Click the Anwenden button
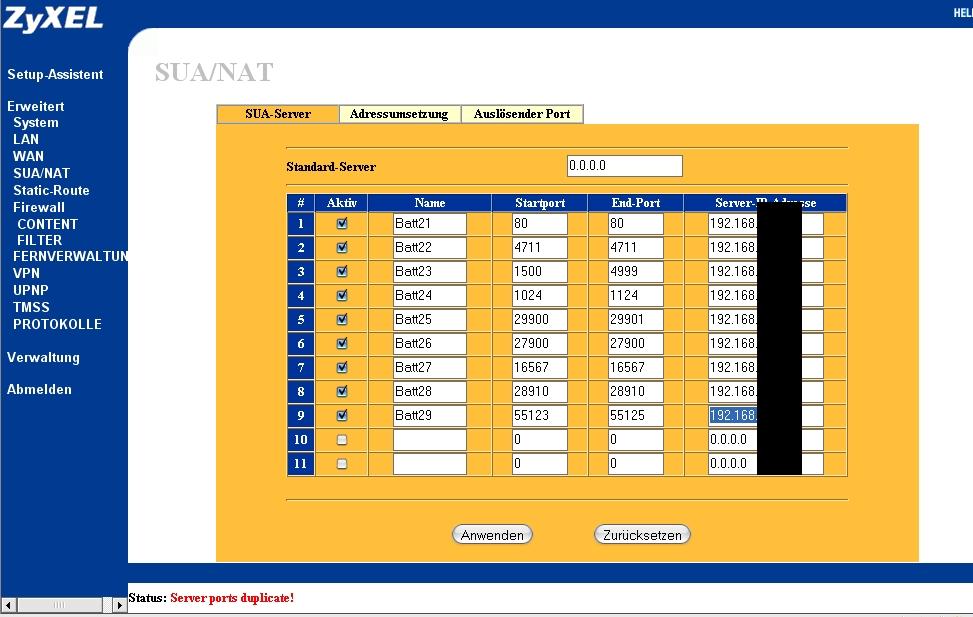The width and height of the screenshot is (973, 617). coord(492,534)
